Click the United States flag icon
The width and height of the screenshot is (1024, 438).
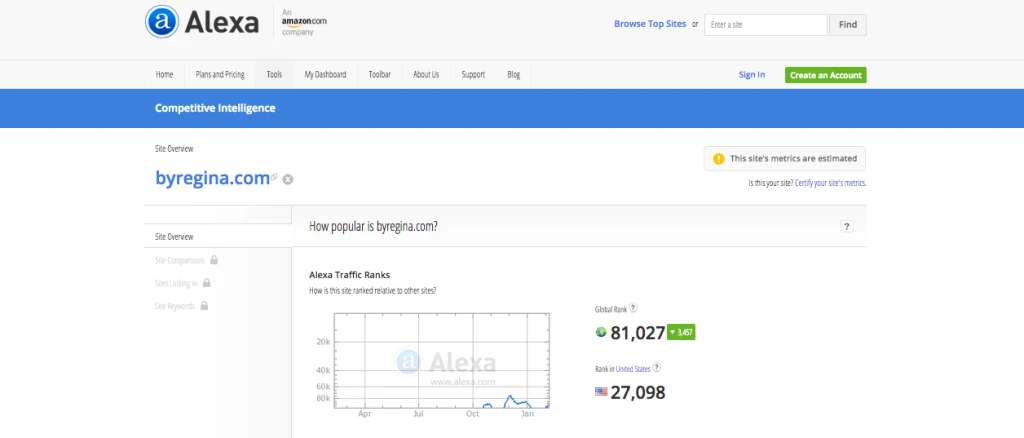point(601,392)
